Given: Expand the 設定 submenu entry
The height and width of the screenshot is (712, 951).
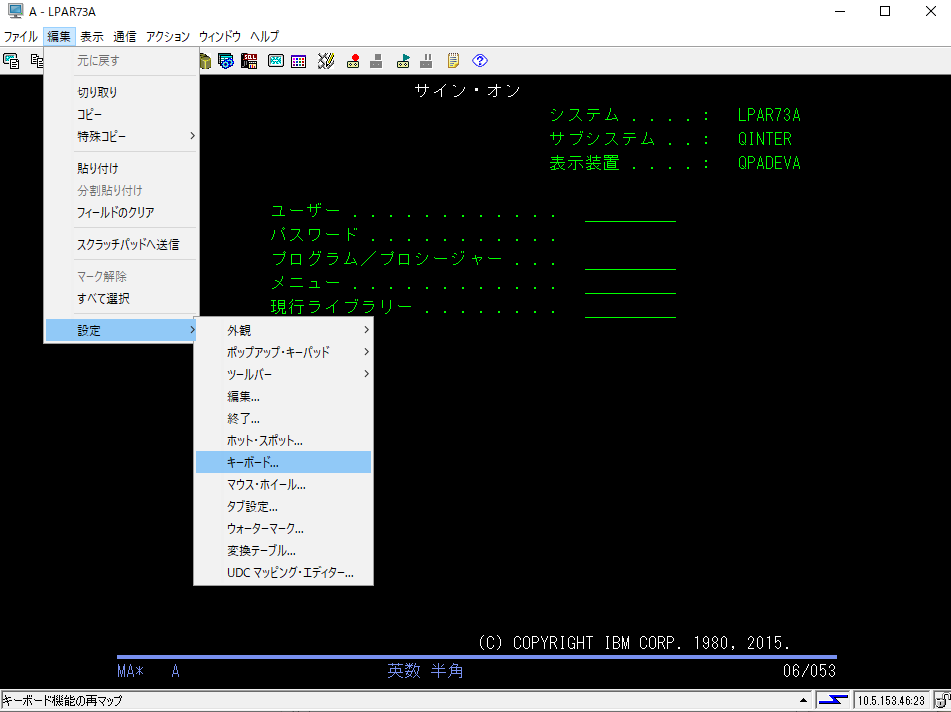Looking at the screenshot, I should tap(122, 331).
